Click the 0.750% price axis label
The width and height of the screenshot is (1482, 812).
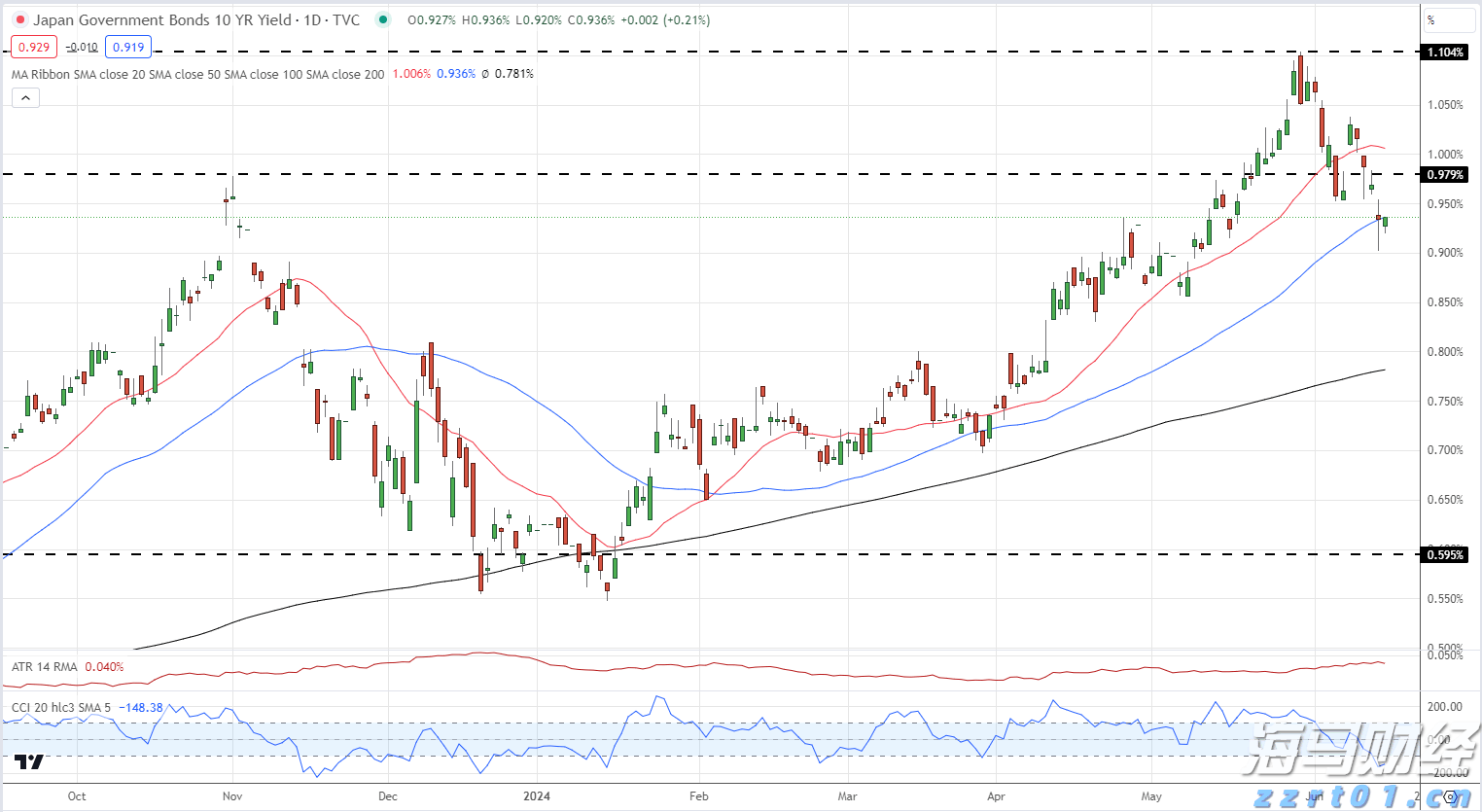1445,402
